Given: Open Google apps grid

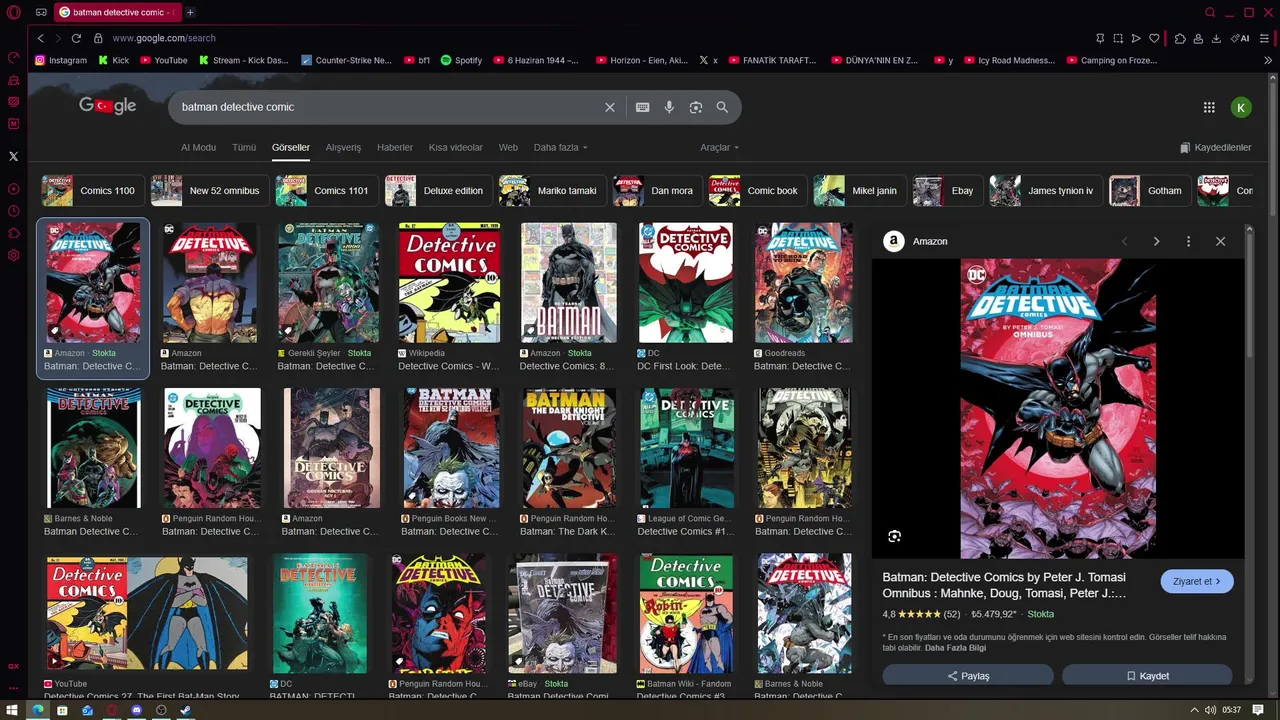Looking at the screenshot, I should [1209, 107].
